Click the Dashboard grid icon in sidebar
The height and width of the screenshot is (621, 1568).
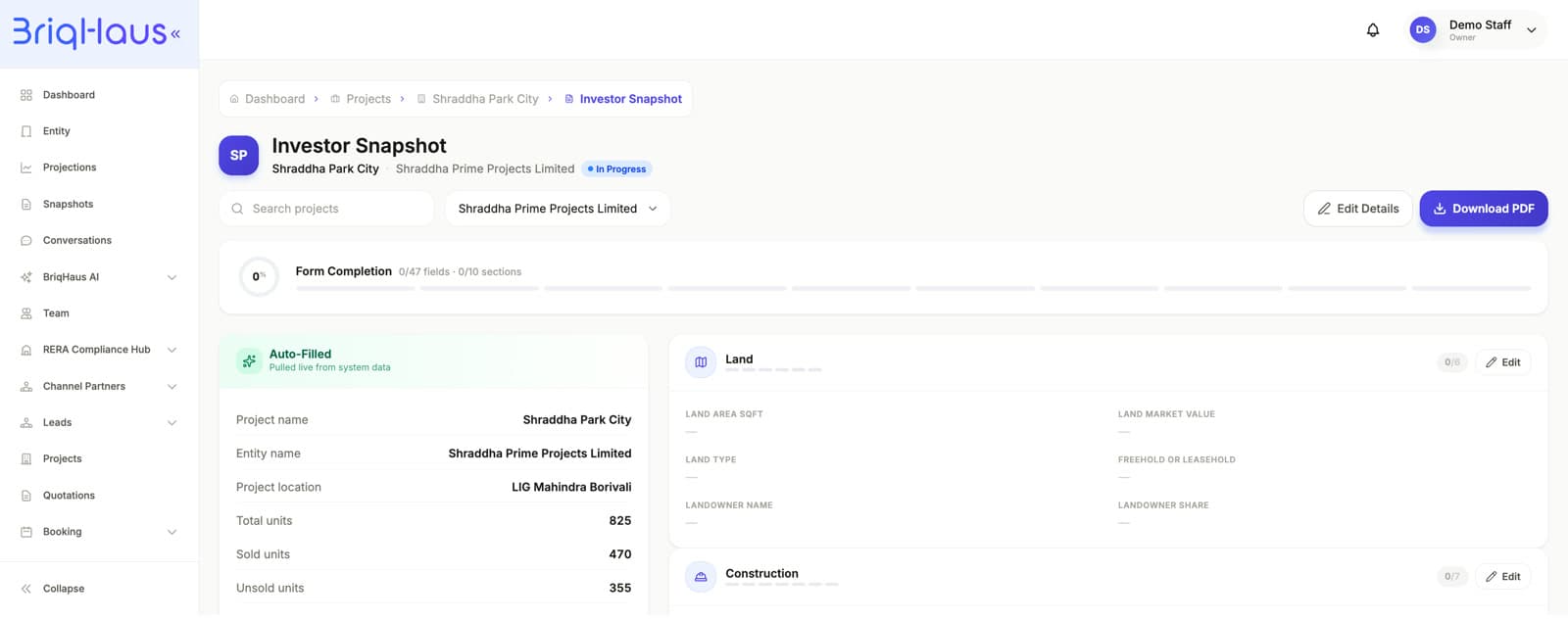[x=26, y=95]
